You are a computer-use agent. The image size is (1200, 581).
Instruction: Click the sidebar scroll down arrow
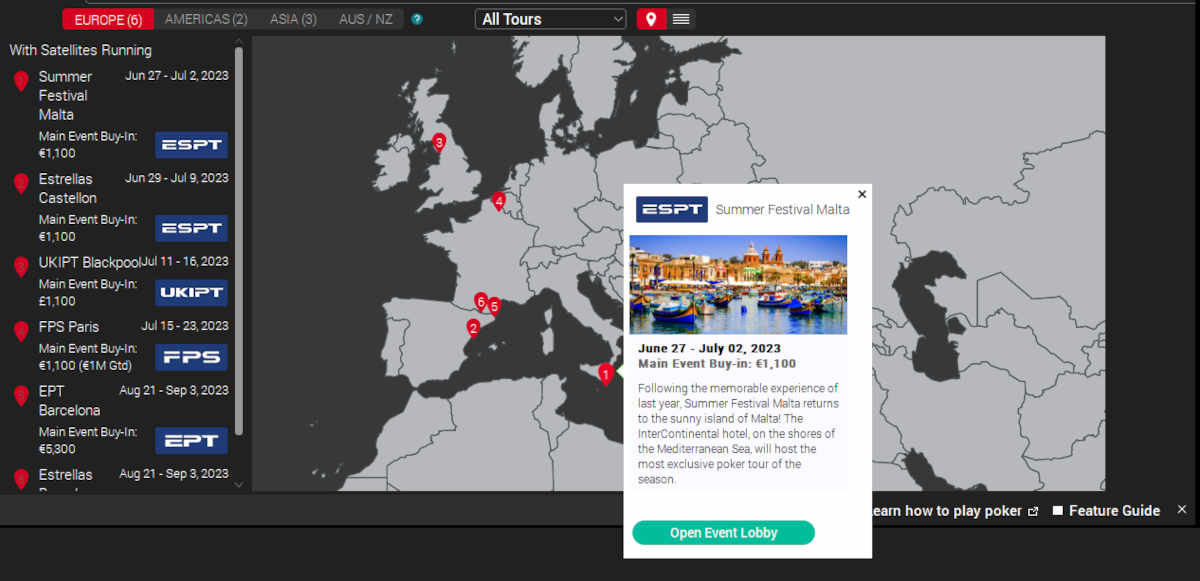[x=238, y=485]
